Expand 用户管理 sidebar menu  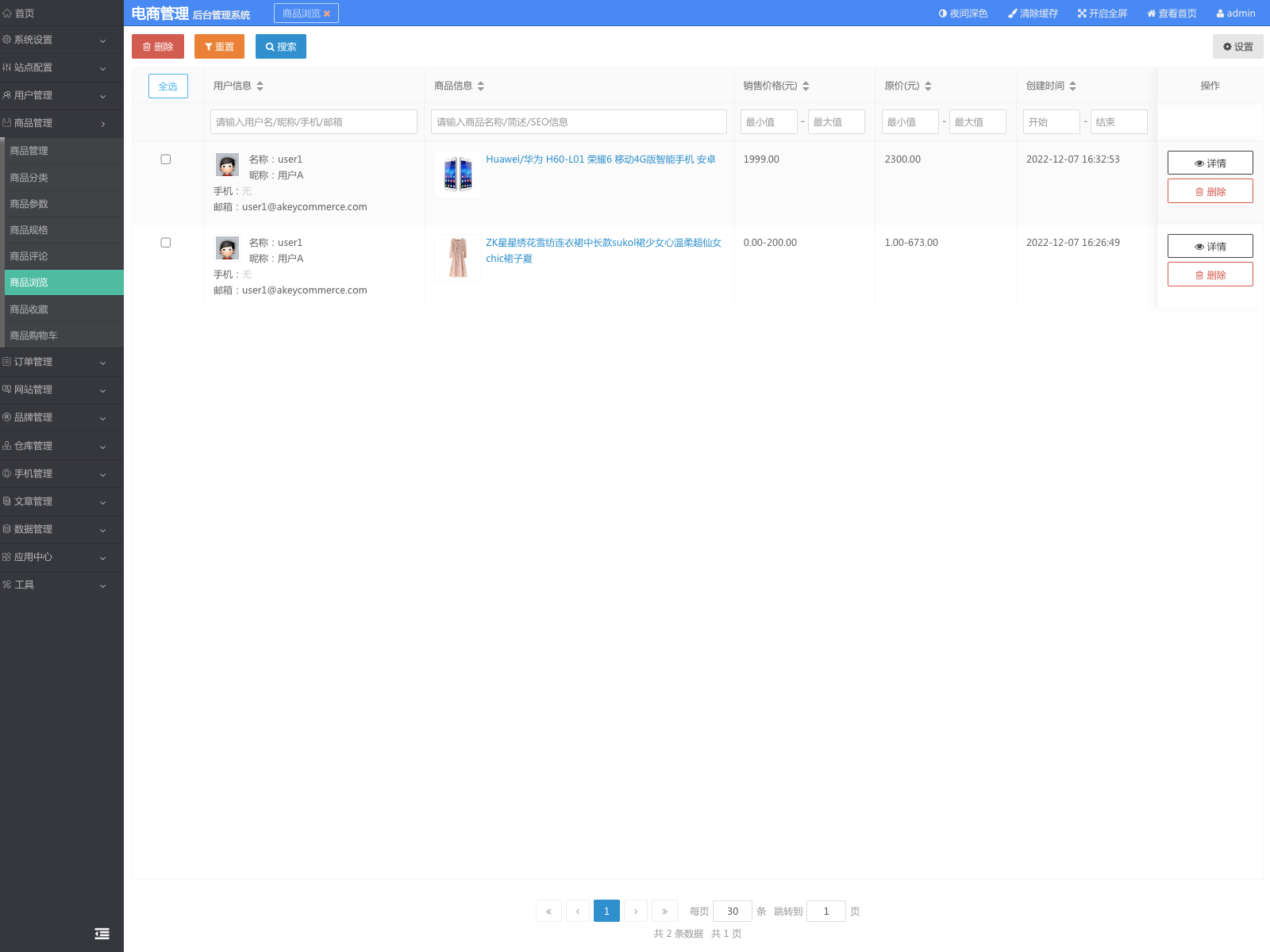coord(62,95)
